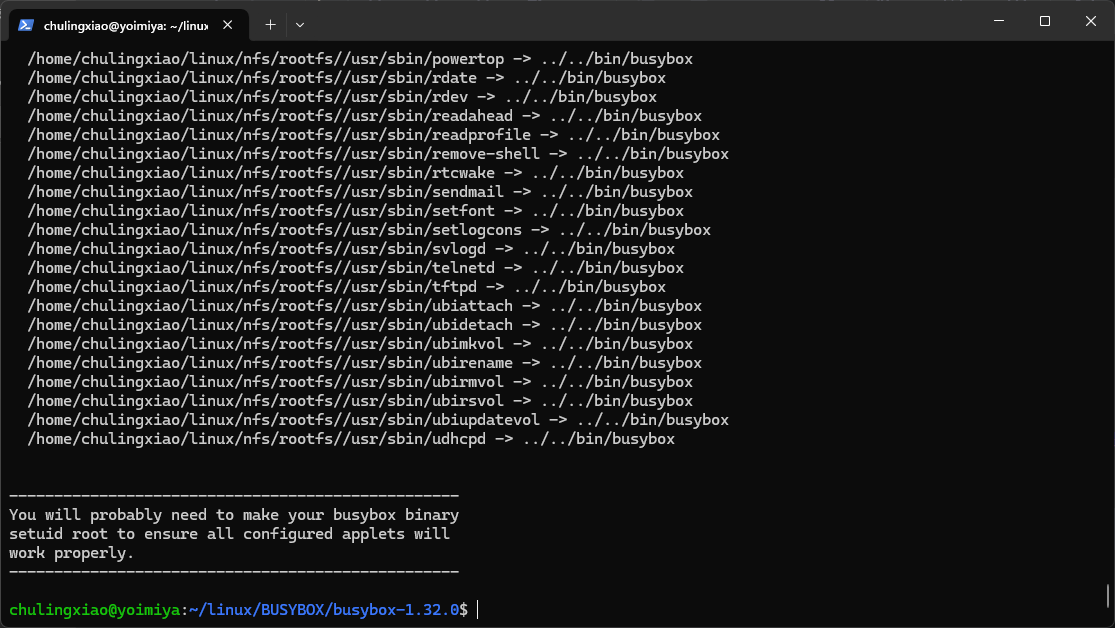Click the 'You will probably need' message line
The width and height of the screenshot is (1115, 628).
tap(234, 515)
